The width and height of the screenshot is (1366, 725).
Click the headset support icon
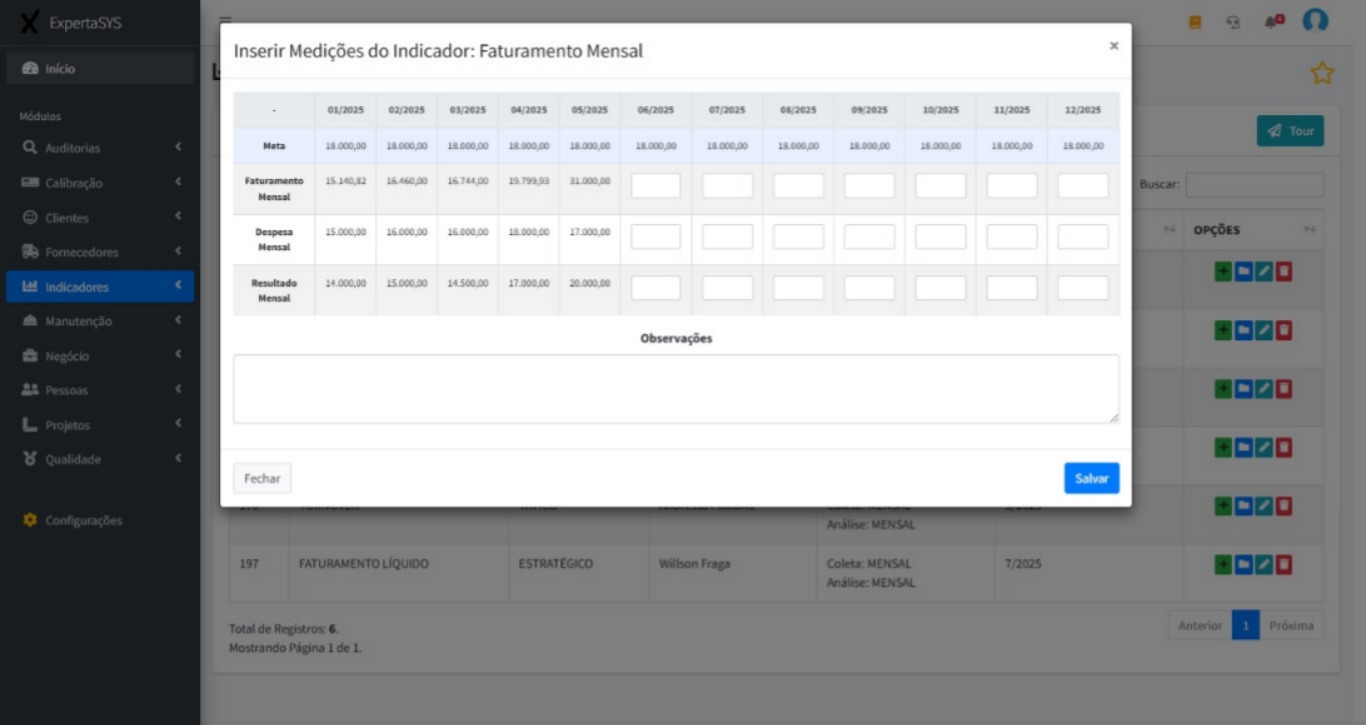click(x=1233, y=22)
